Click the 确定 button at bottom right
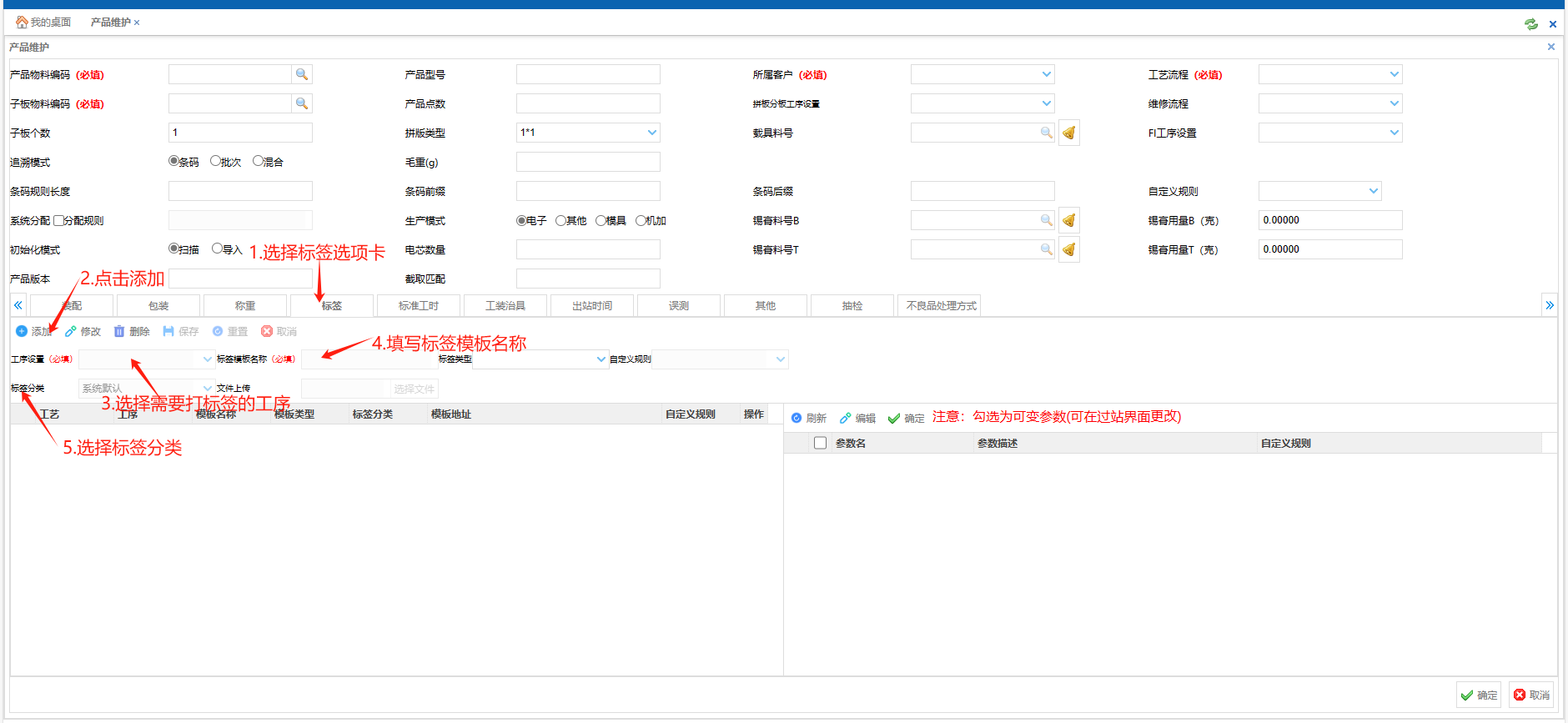 1479,695
